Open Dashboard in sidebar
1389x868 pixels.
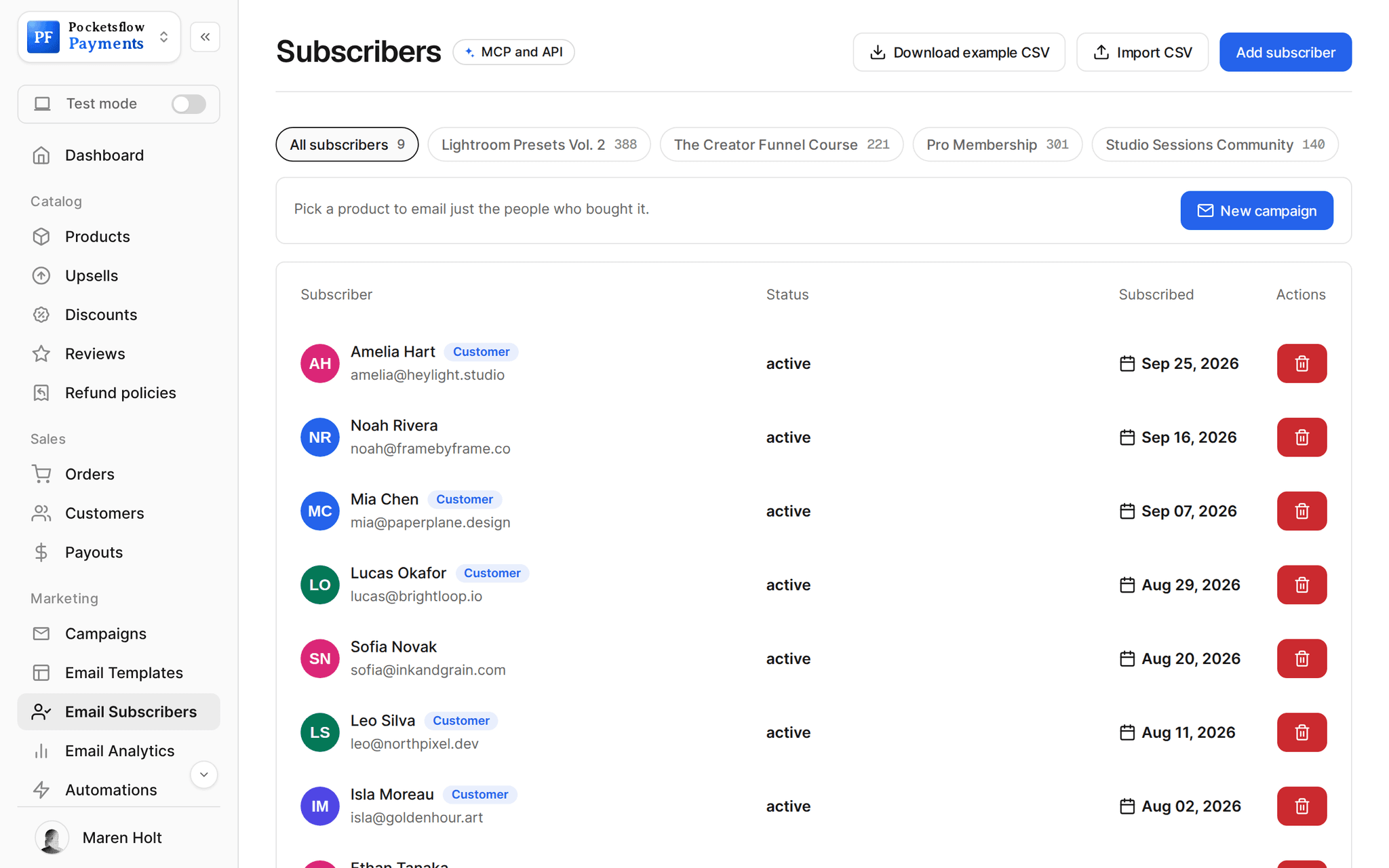click(x=119, y=155)
